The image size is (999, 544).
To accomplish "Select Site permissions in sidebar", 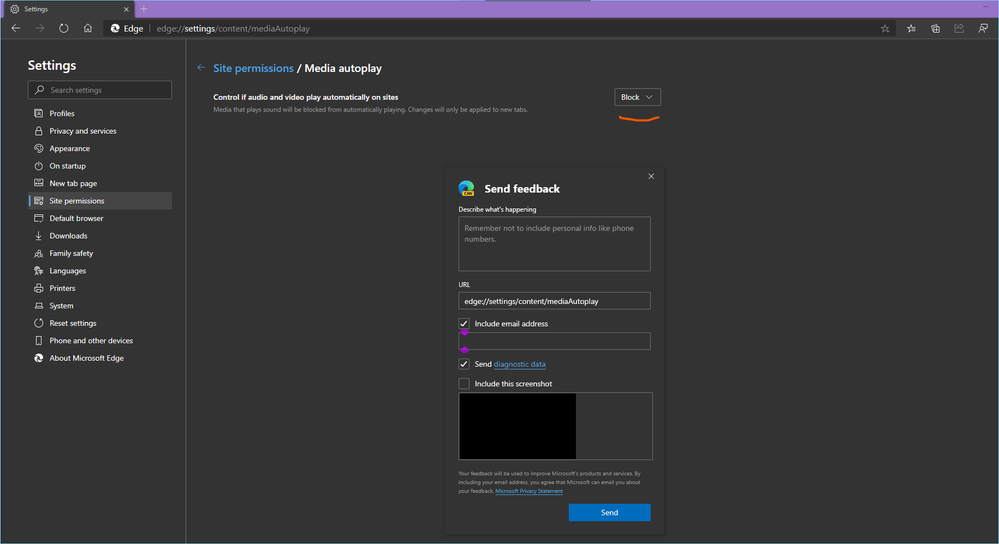I will click(100, 201).
